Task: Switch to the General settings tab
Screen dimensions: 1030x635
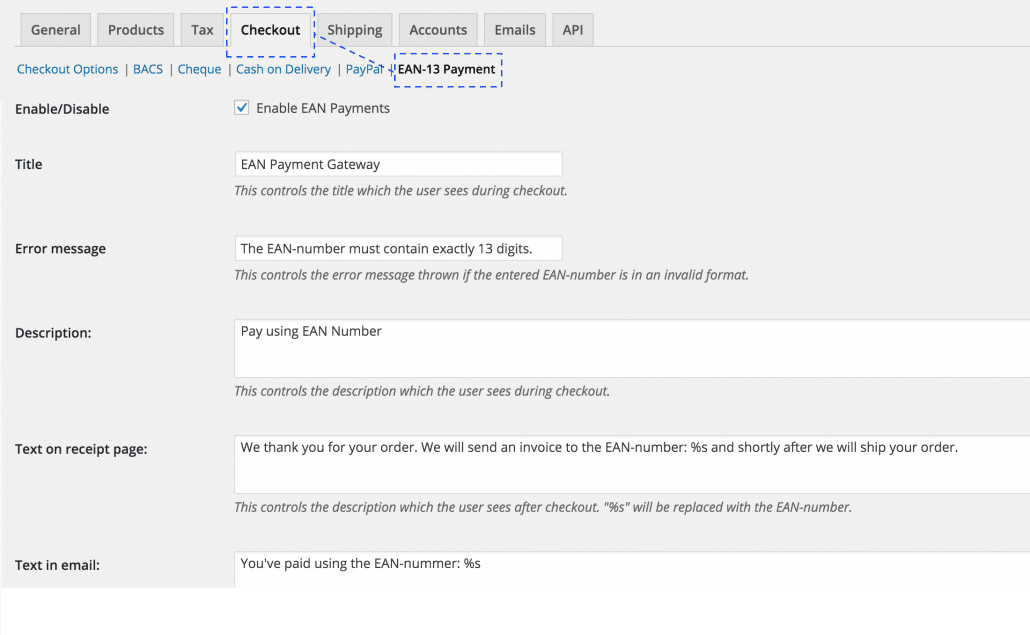Action: pos(55,30)
